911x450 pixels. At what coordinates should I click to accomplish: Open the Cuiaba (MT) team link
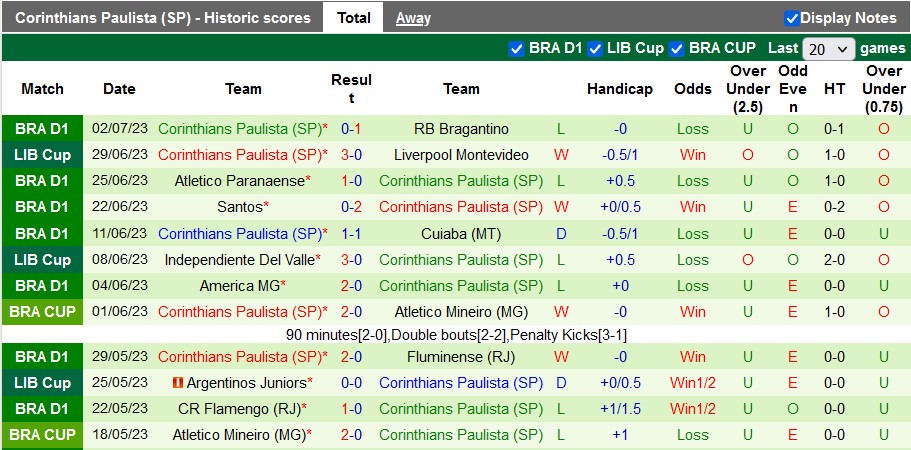[x=461, y=233]
